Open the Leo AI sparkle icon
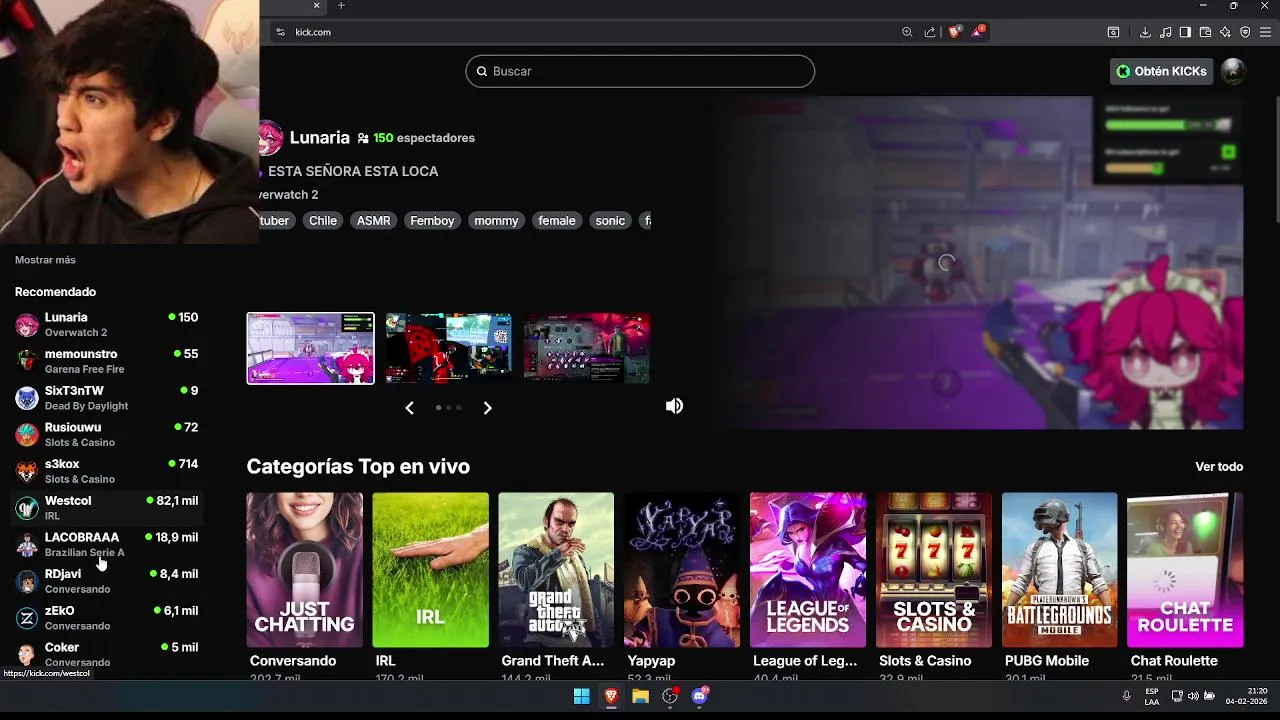The width and height of the screenshot is (1280, 720). click(x=1225, y=32)
